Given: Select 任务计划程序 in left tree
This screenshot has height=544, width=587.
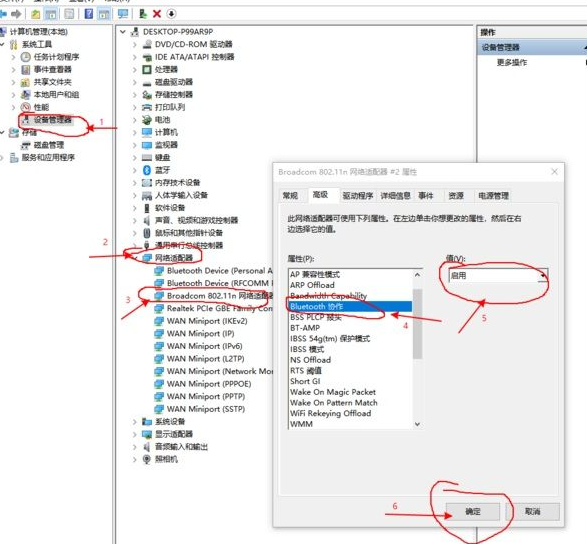Looking at the screenshot, I should tap(56, 57).
